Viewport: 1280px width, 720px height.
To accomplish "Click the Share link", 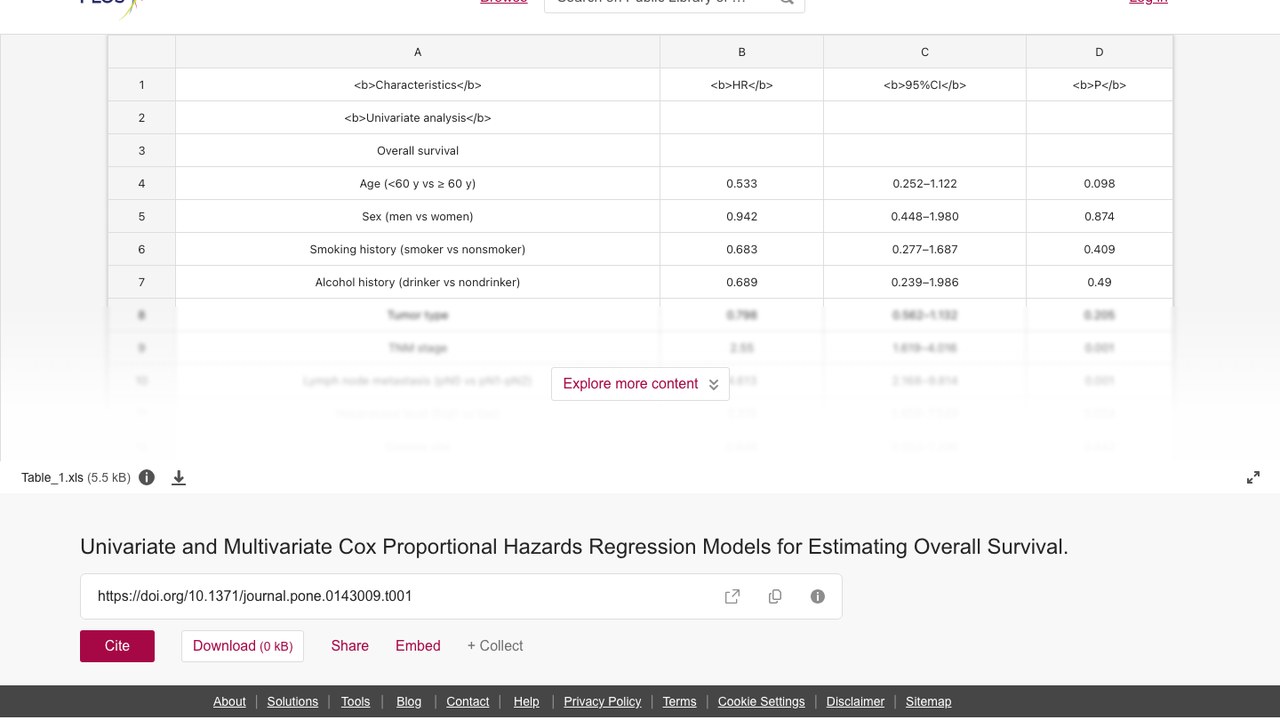I will point(350,646).
